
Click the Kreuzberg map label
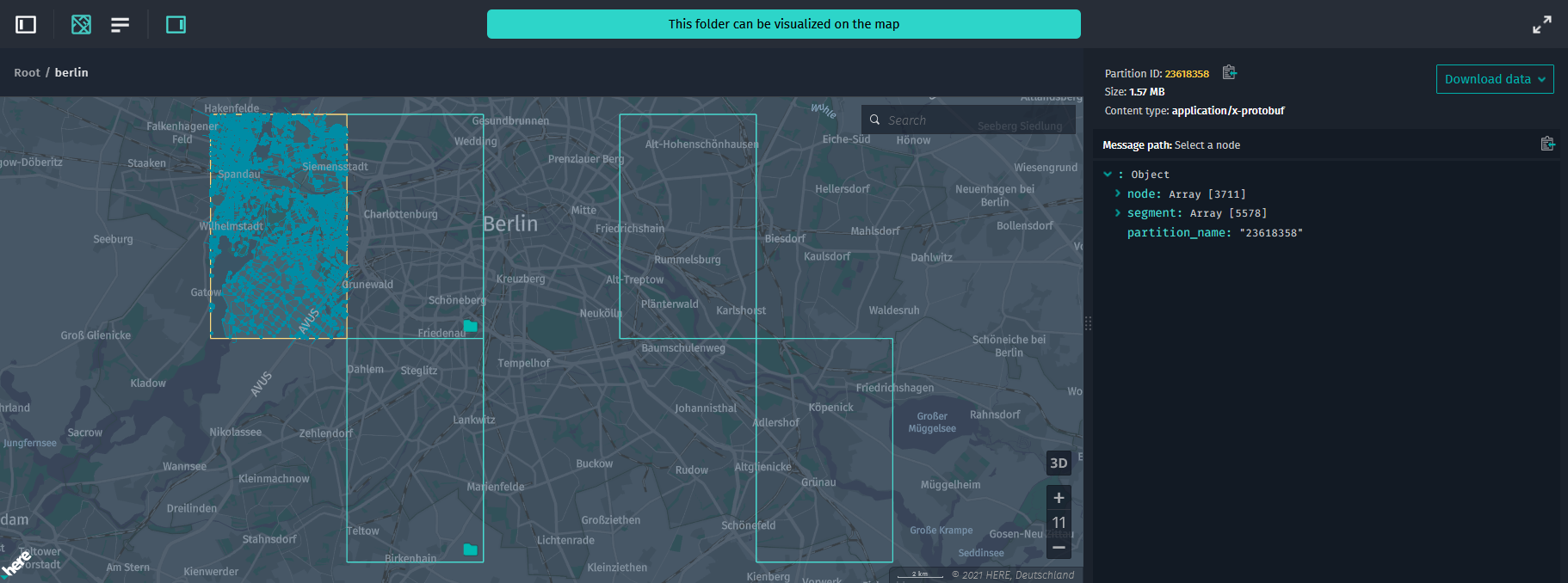[x=521, y=279]
